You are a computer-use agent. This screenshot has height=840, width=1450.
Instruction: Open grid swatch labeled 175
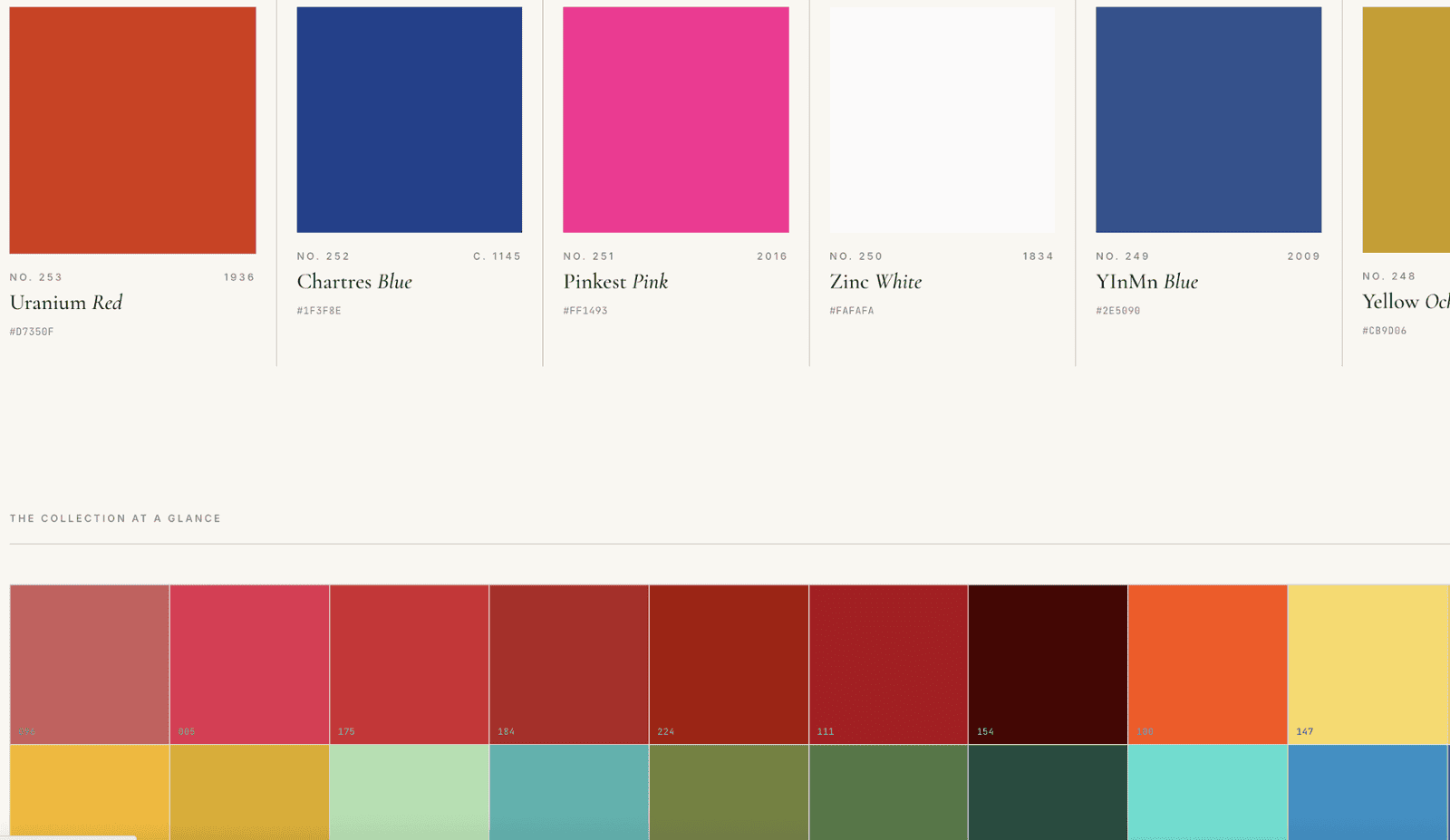(410, 664)
